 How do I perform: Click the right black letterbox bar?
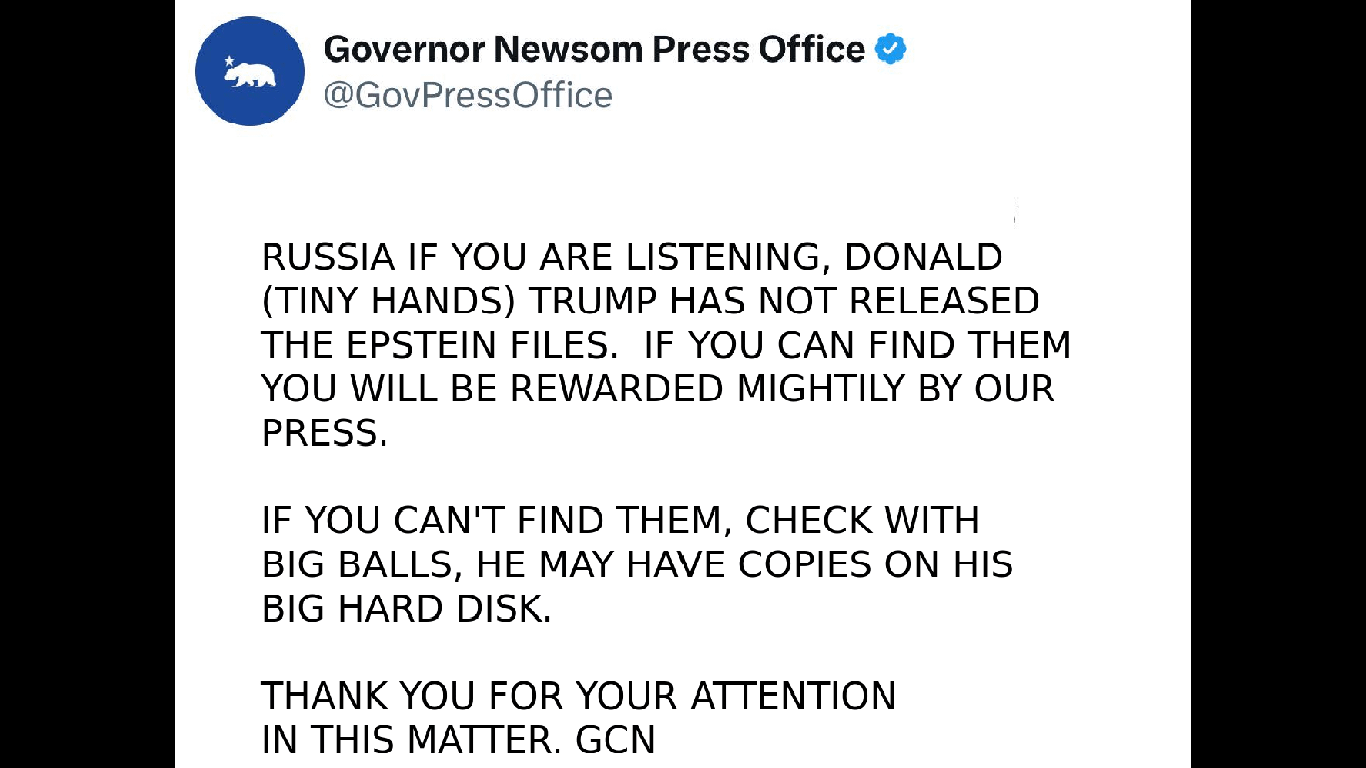[1278, 384]
